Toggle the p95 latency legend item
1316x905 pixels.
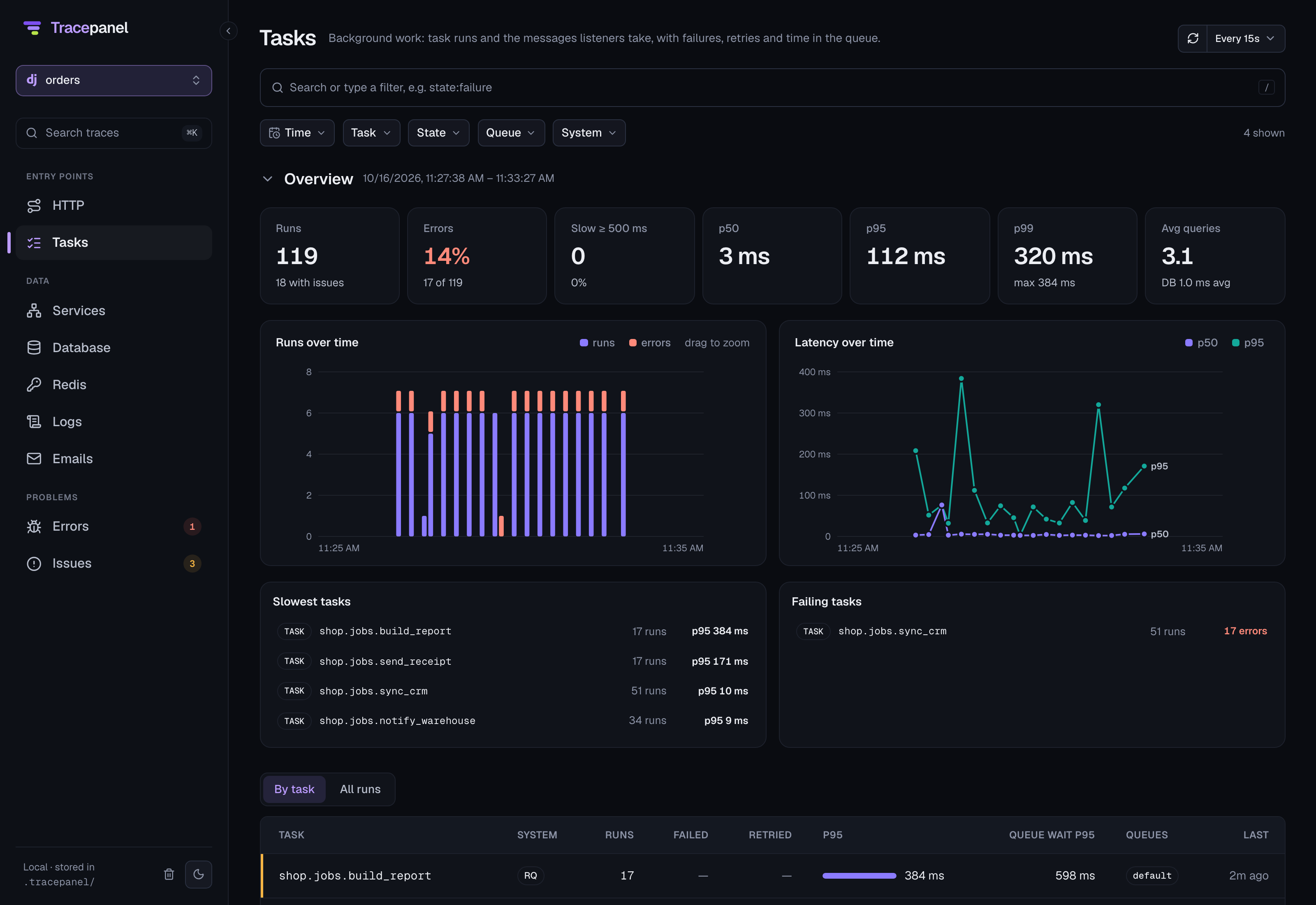pyautogui.click(x=1247, y=343)
